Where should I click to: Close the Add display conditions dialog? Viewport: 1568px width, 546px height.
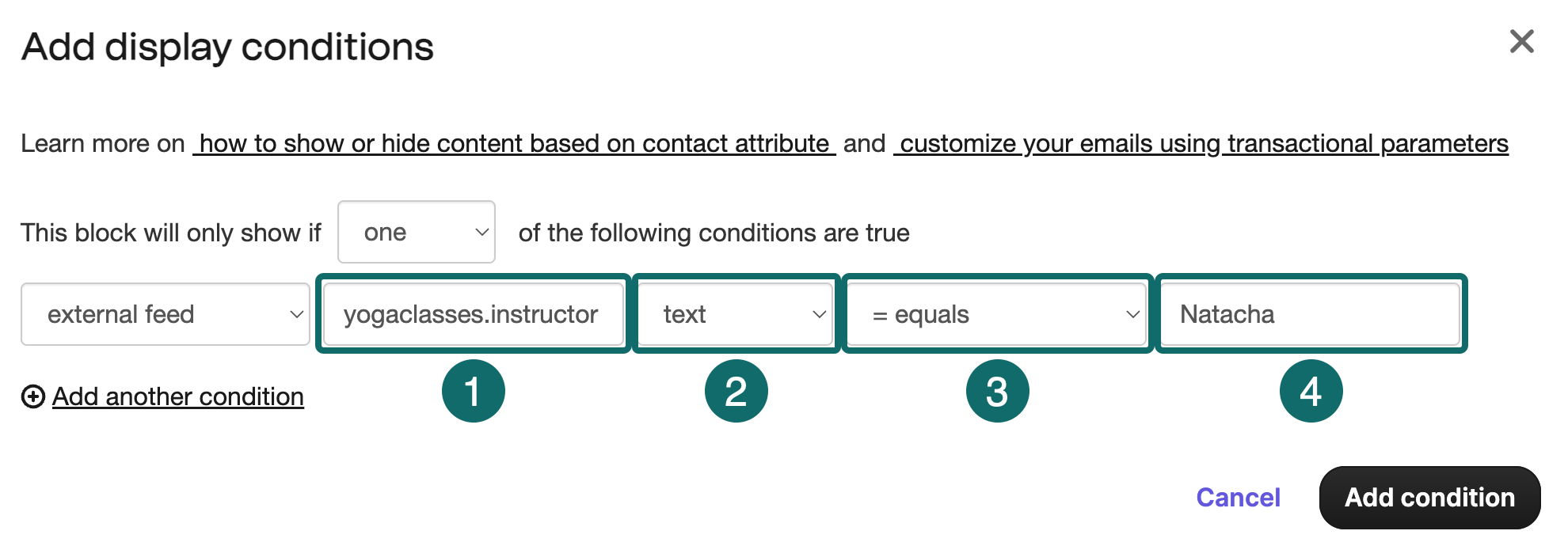click(x=1521, y=41)
